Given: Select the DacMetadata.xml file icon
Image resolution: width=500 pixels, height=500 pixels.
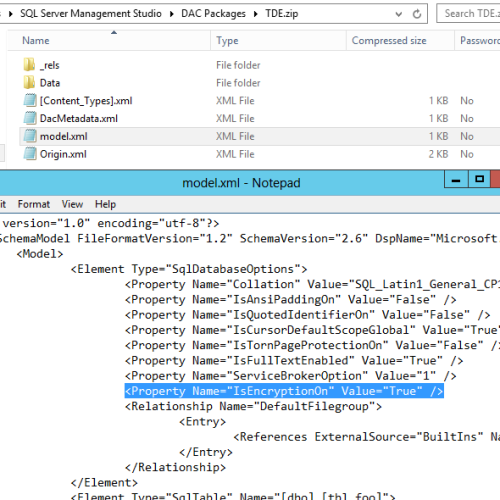Looking at the screenshot, I should (x=30, y=118).
